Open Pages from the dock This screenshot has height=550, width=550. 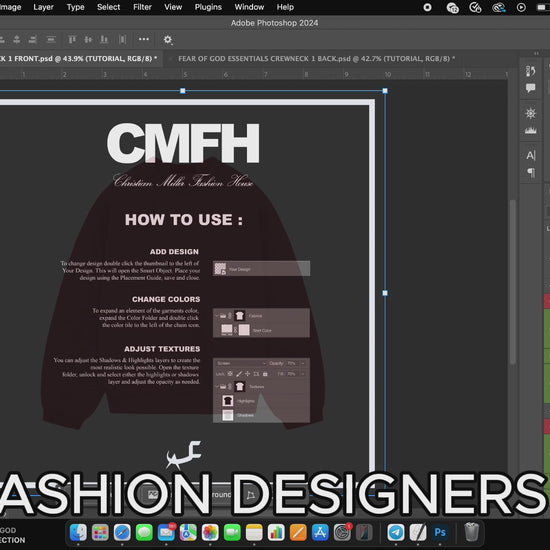298,532
